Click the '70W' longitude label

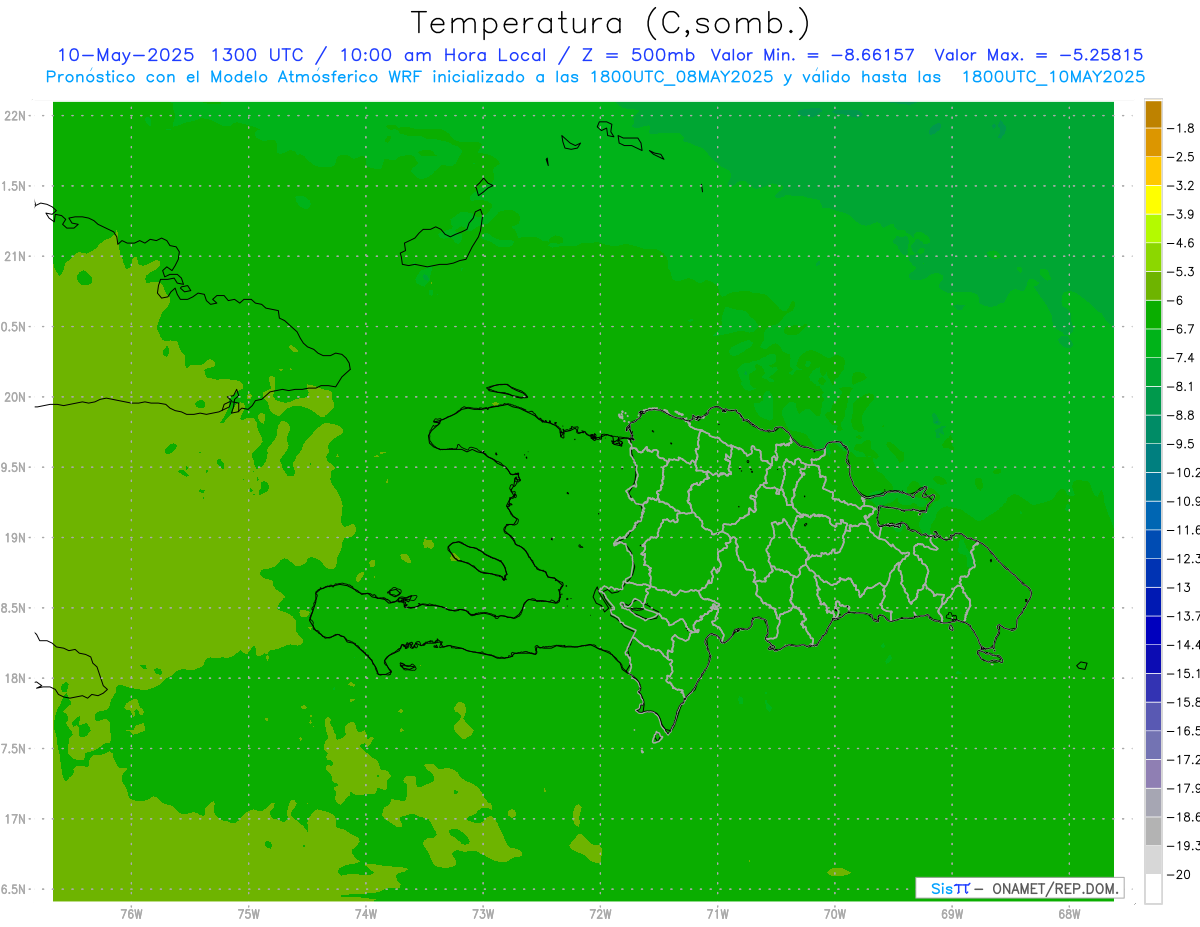(x=835, y=914)
